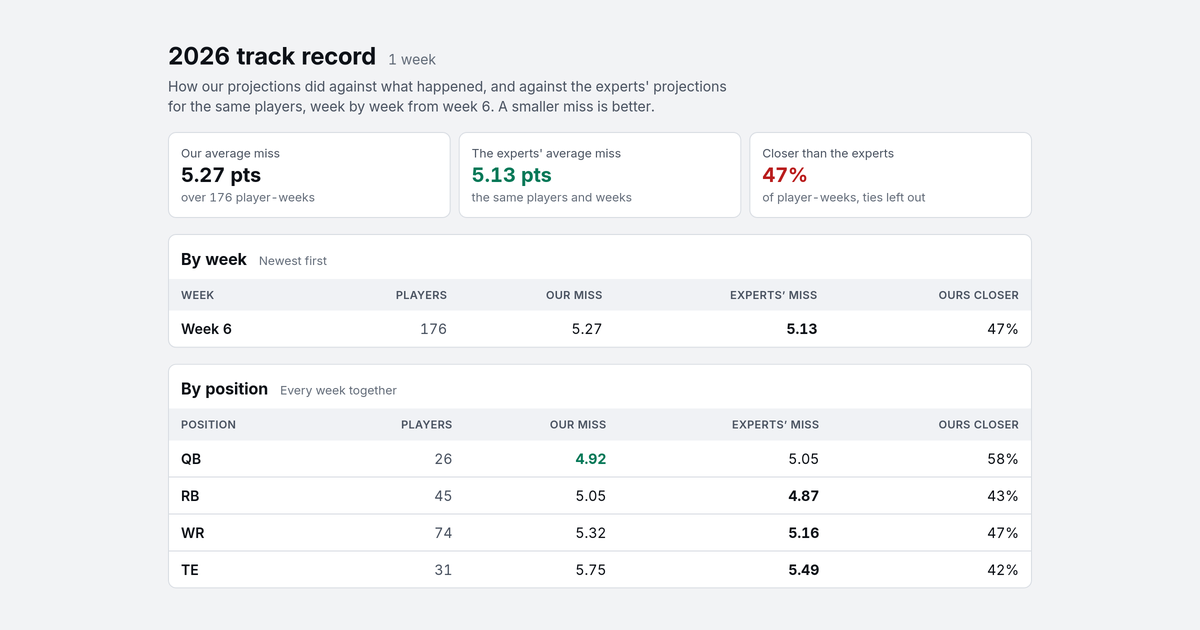
Task: Select the '1 week' label beside the heading
Action: (412, 60)
